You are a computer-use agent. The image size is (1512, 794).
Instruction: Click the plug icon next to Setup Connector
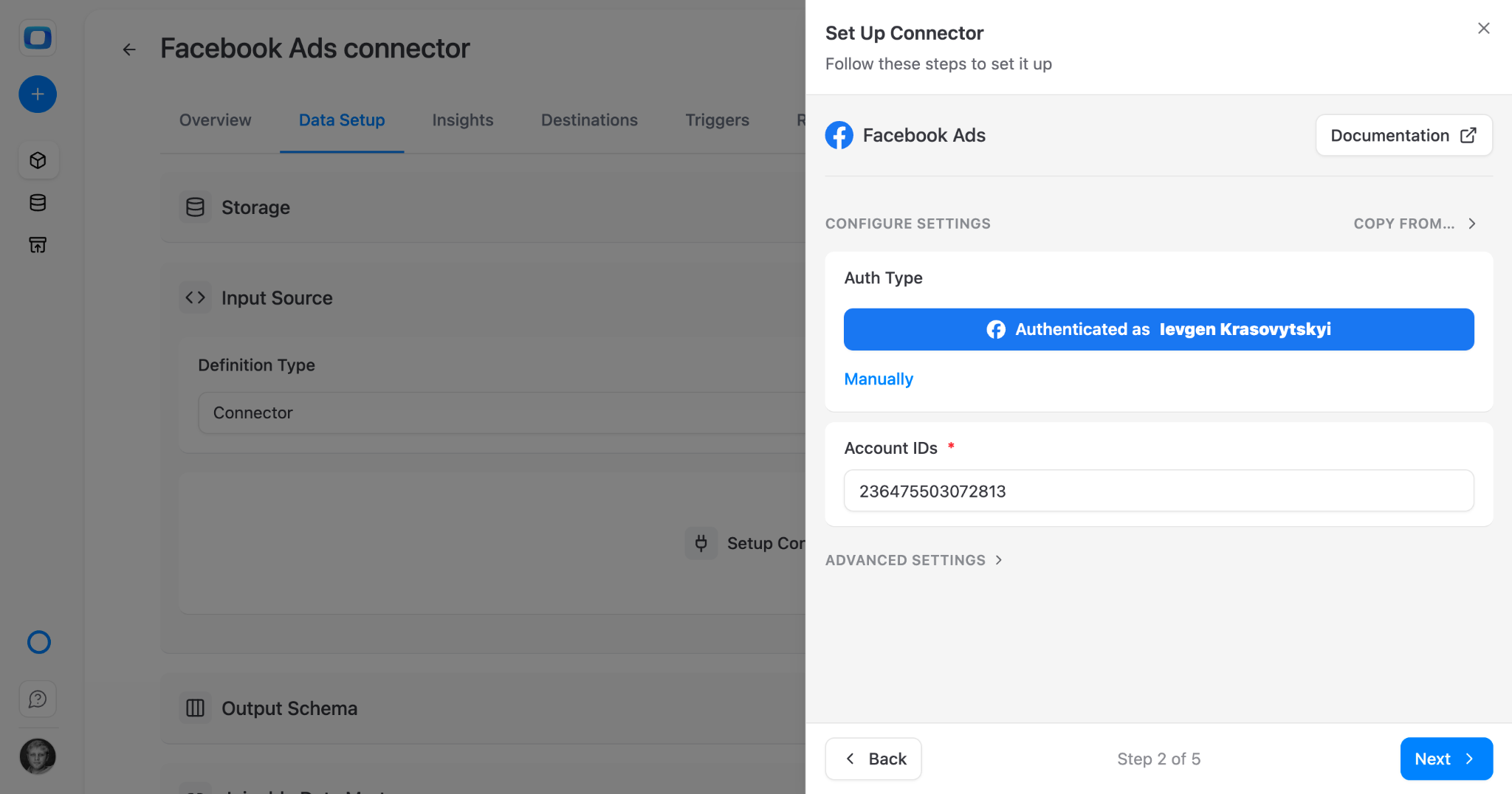701,543
